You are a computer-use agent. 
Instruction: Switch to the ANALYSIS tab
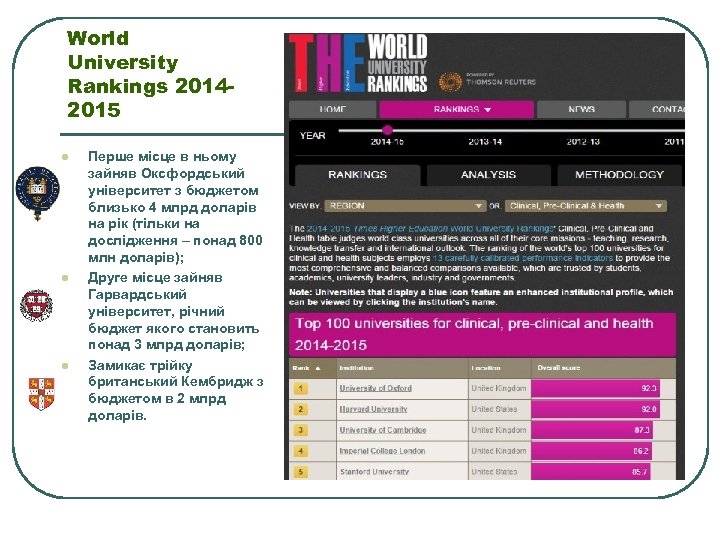coord(489,175)
